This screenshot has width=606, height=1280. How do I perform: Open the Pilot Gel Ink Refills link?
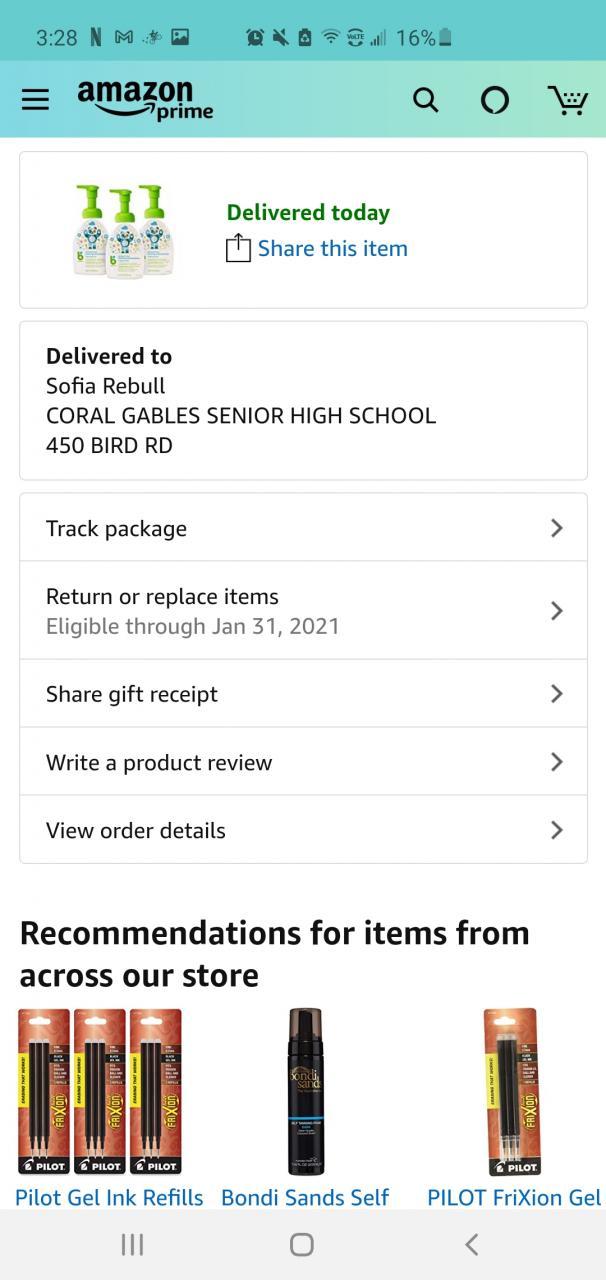pyautogui.click(x=109, y=1197)
